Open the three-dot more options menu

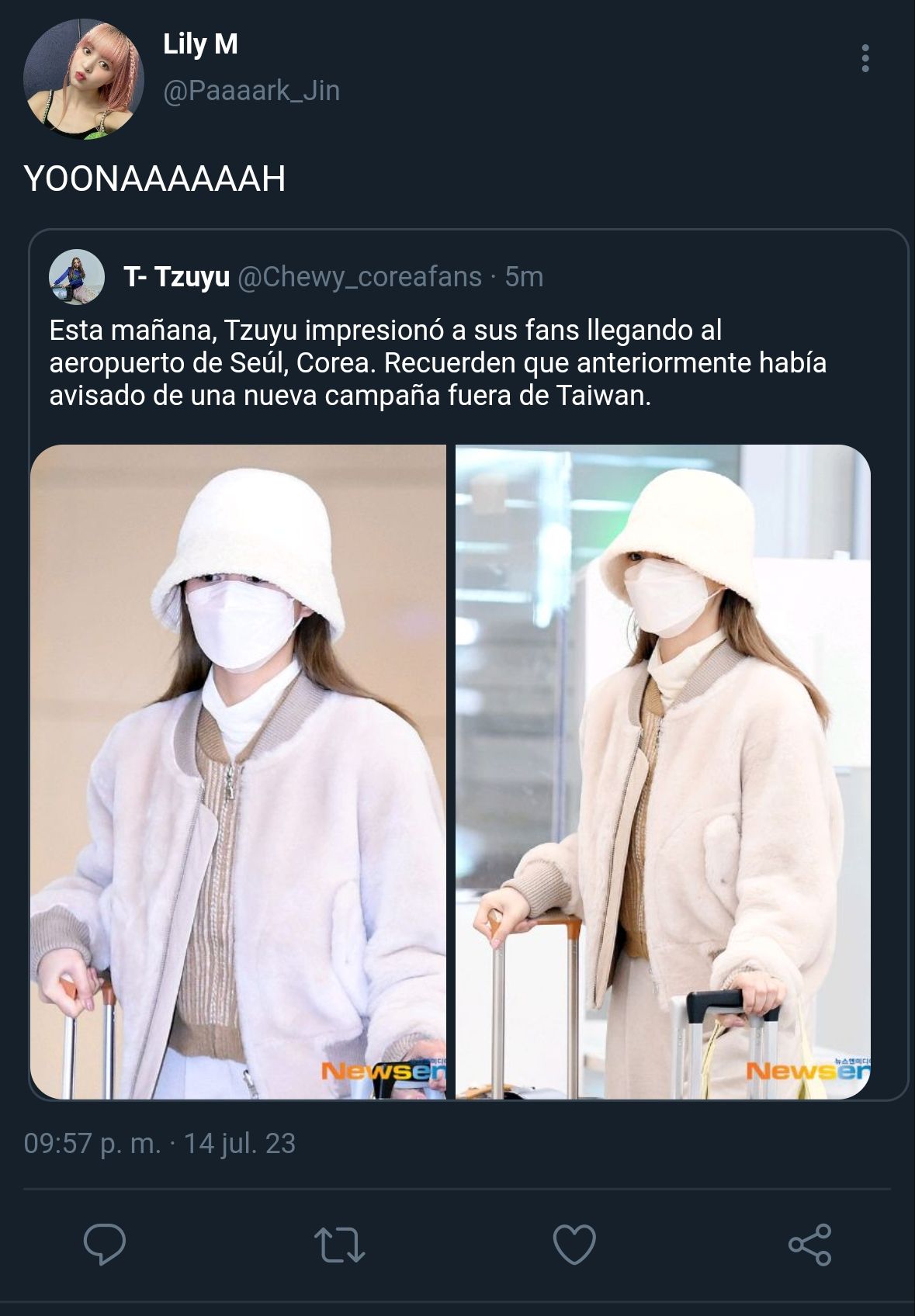click(865, 59)
